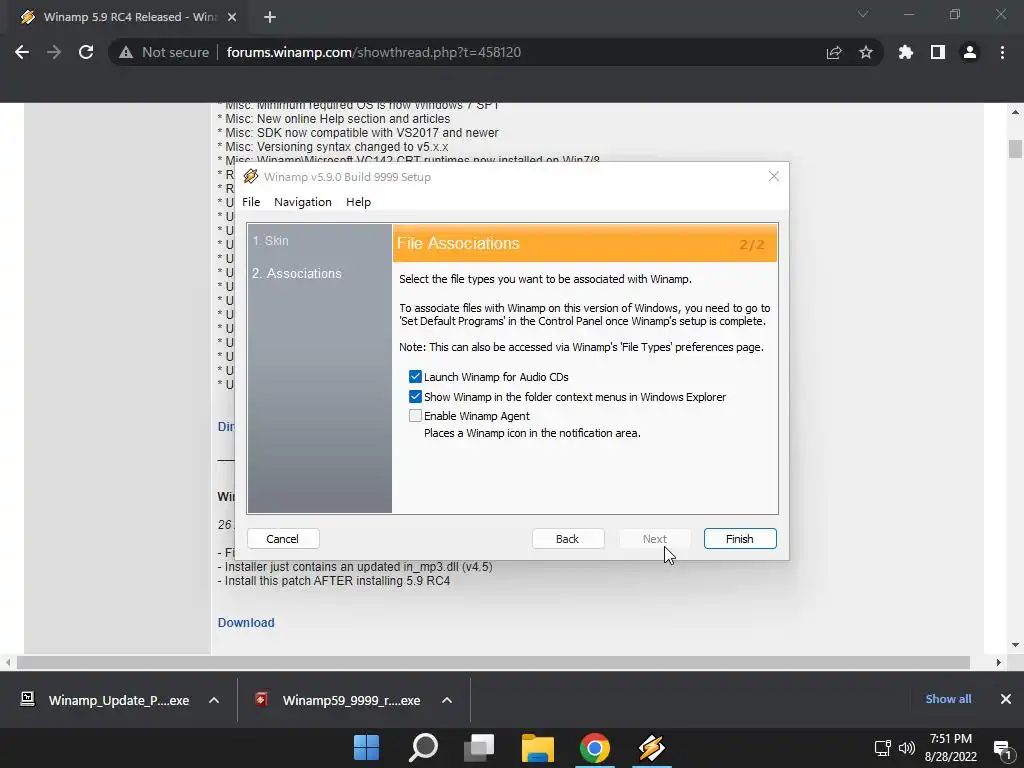Viewport: 1024px width, 768px height.
Task: Open the tab search chevron in Chrome
Action: (x=863, y=14)
